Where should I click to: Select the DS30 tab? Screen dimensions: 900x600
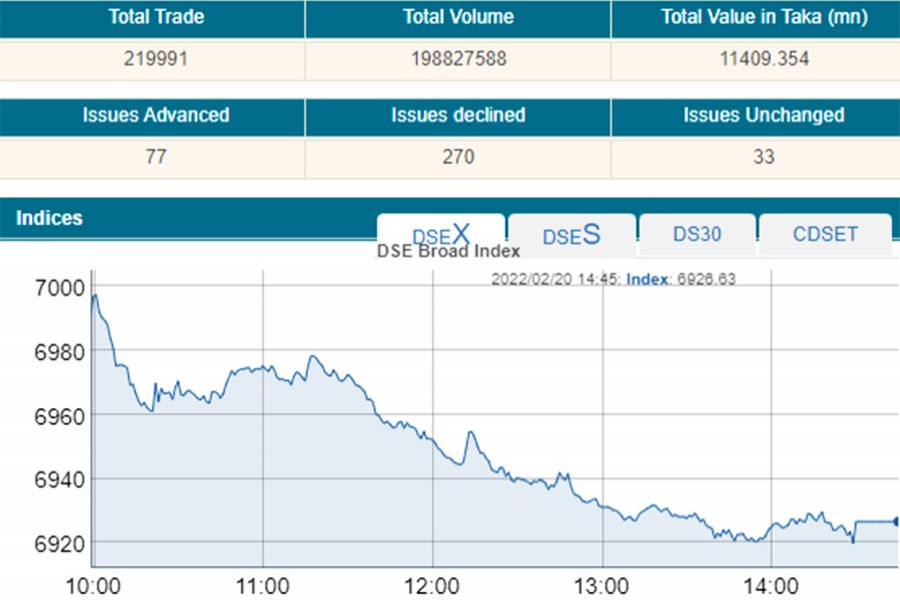point(697,235)
